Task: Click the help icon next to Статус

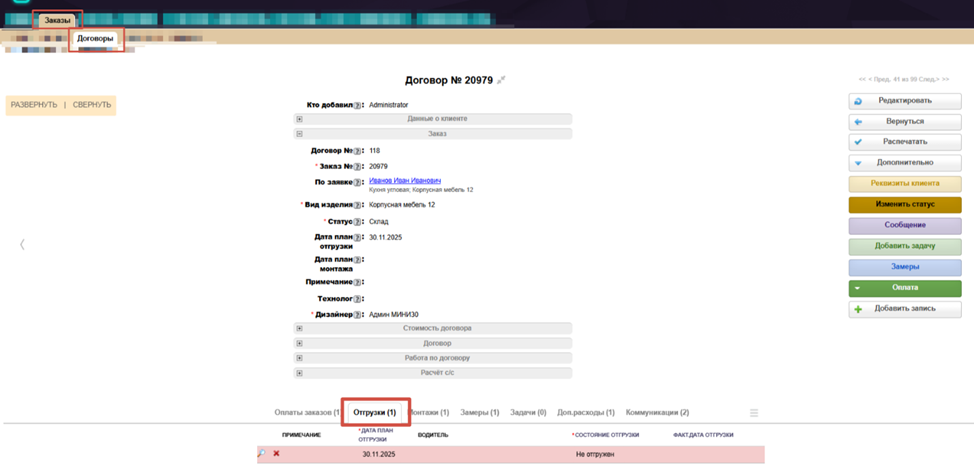Action: point(358,221)
